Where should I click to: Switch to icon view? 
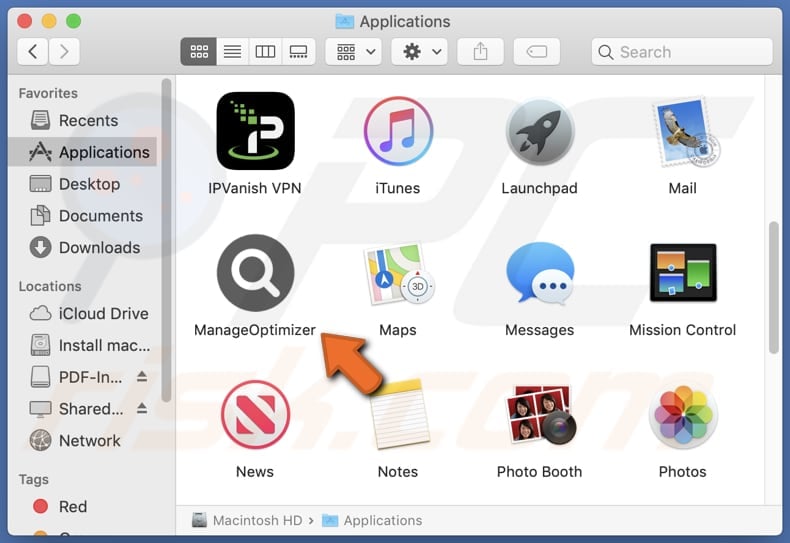point(199,51)
